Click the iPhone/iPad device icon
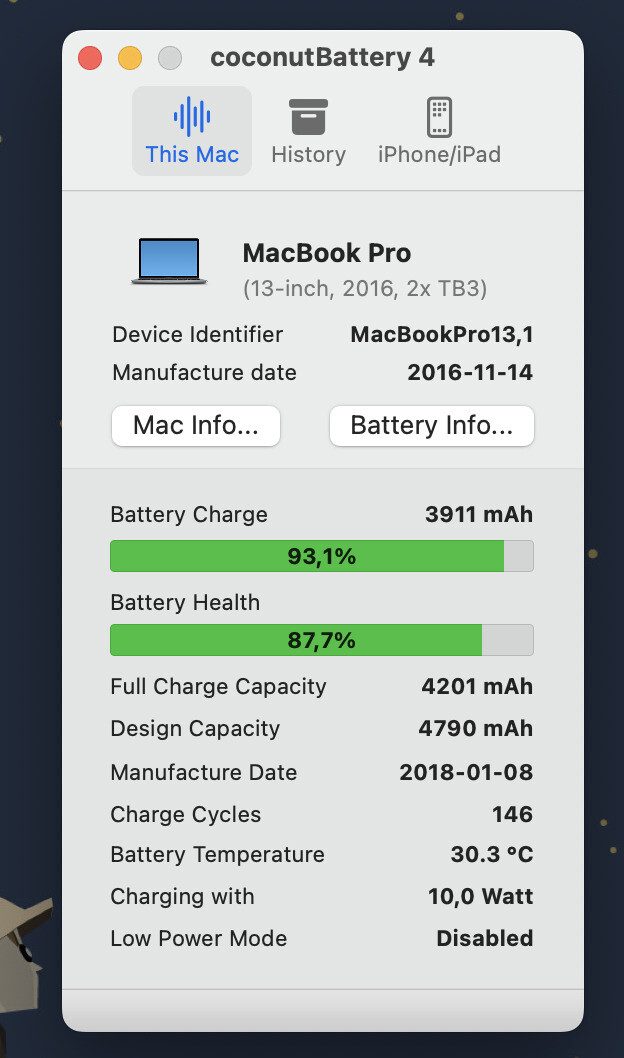The image size is (624, 1058). 439,117
